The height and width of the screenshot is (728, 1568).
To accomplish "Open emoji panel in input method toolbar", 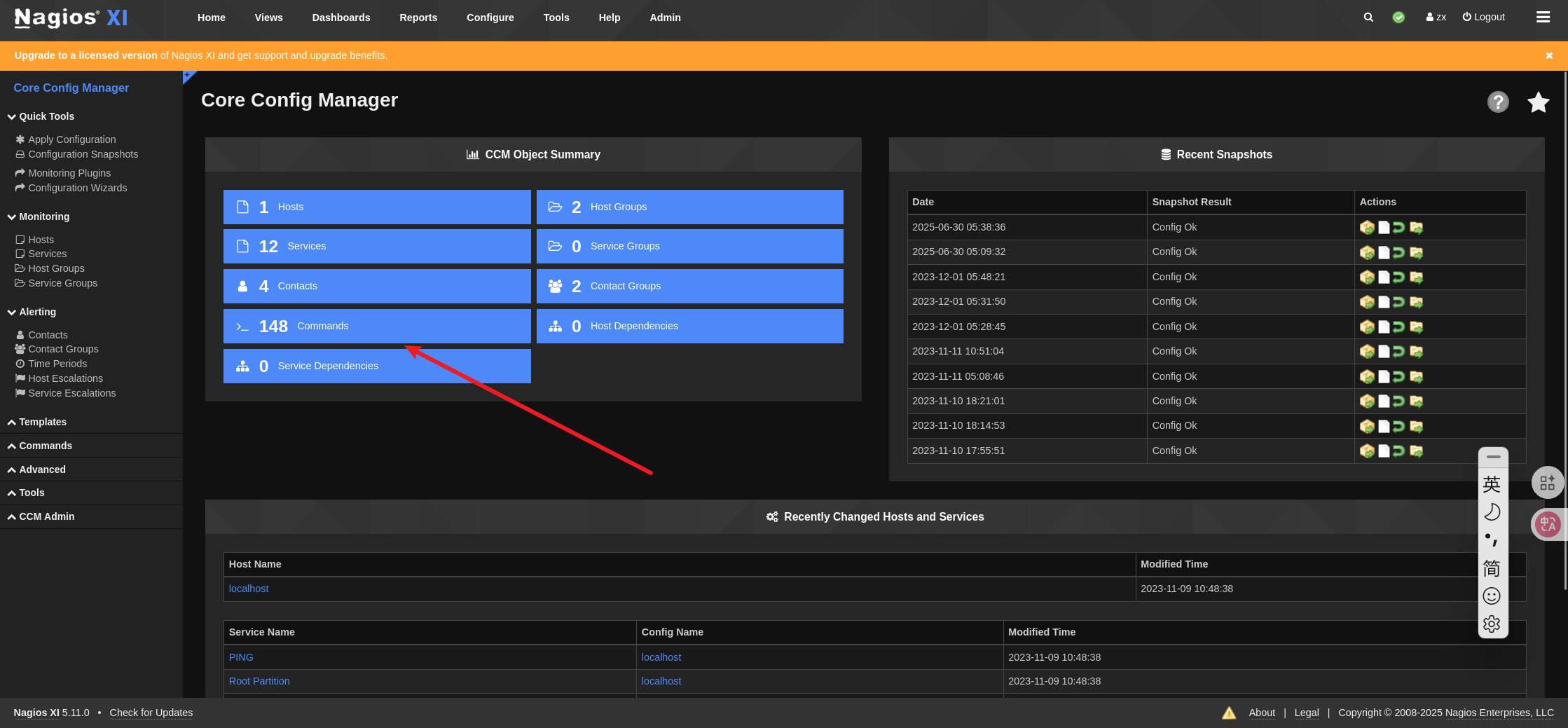I will point(1492,596).
